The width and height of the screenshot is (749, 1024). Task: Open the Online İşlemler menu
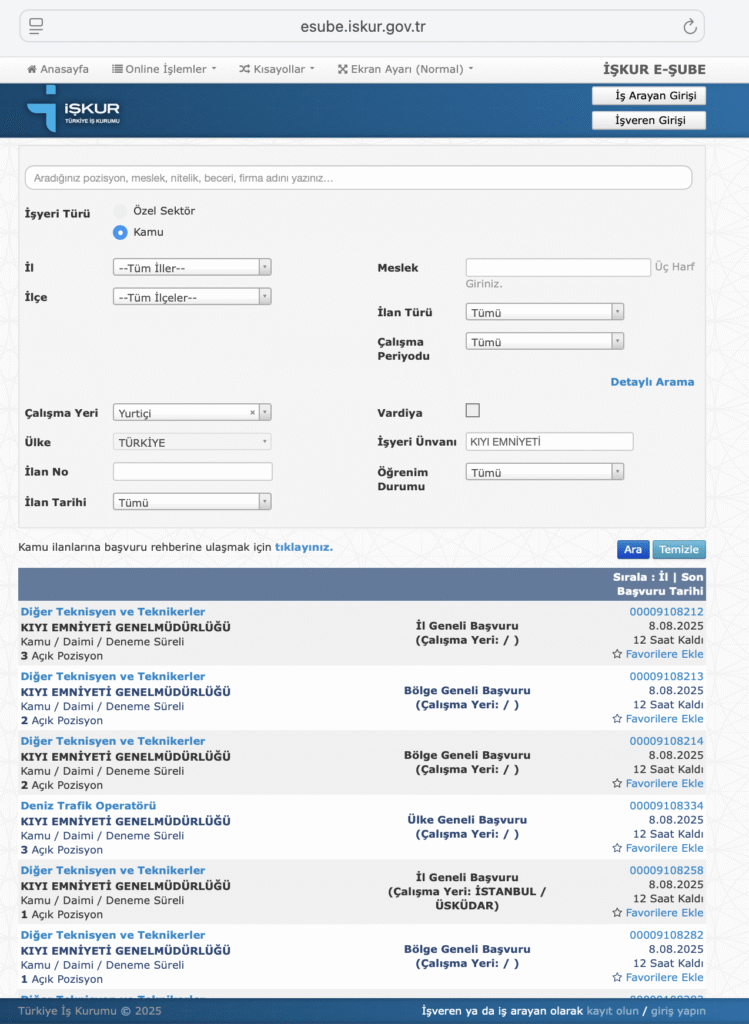164,69
